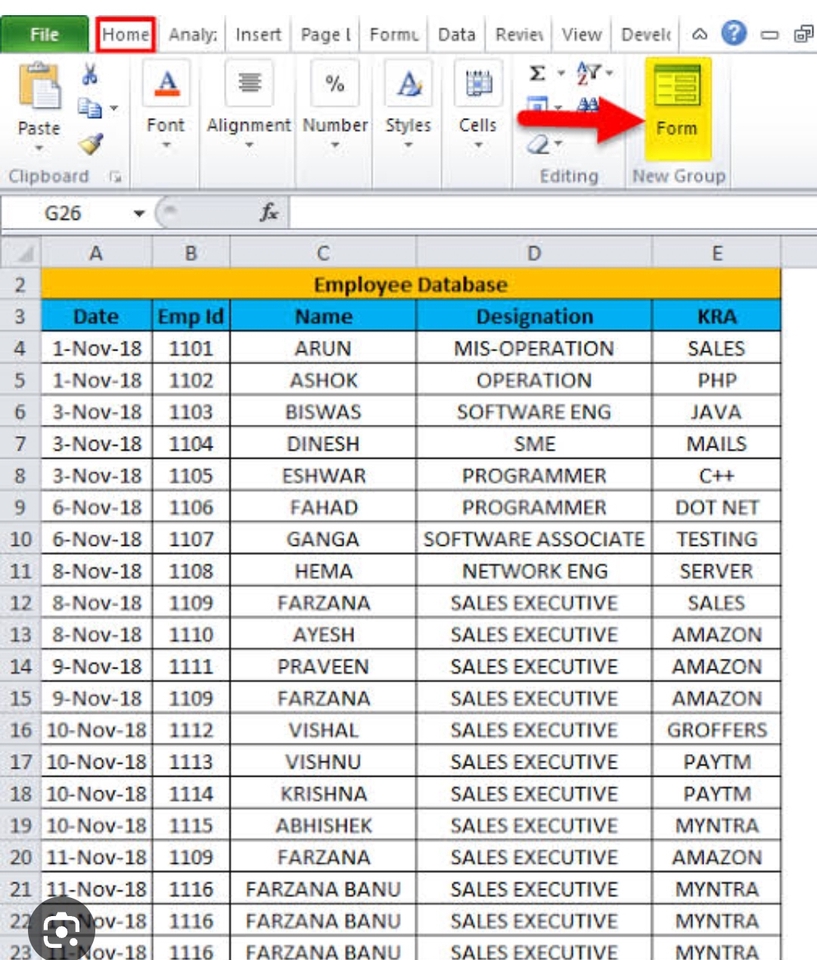
Task: Click the Select All corner triangle
Action: [x=21, y=253]
